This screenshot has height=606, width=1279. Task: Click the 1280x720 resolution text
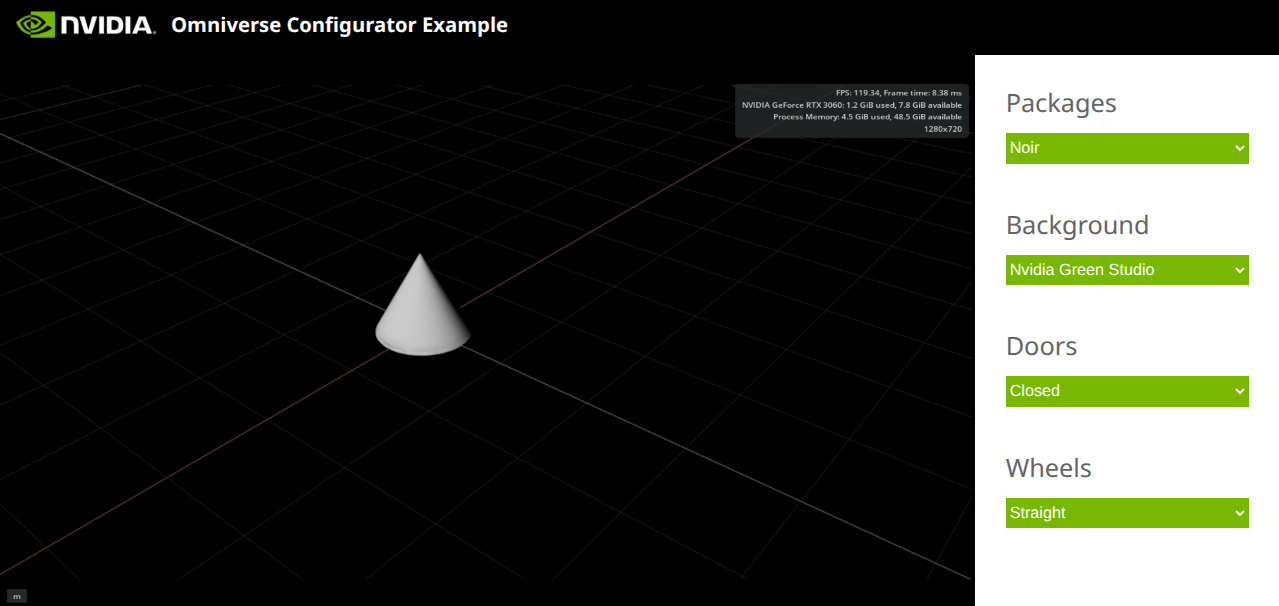(x=943, y=129)
